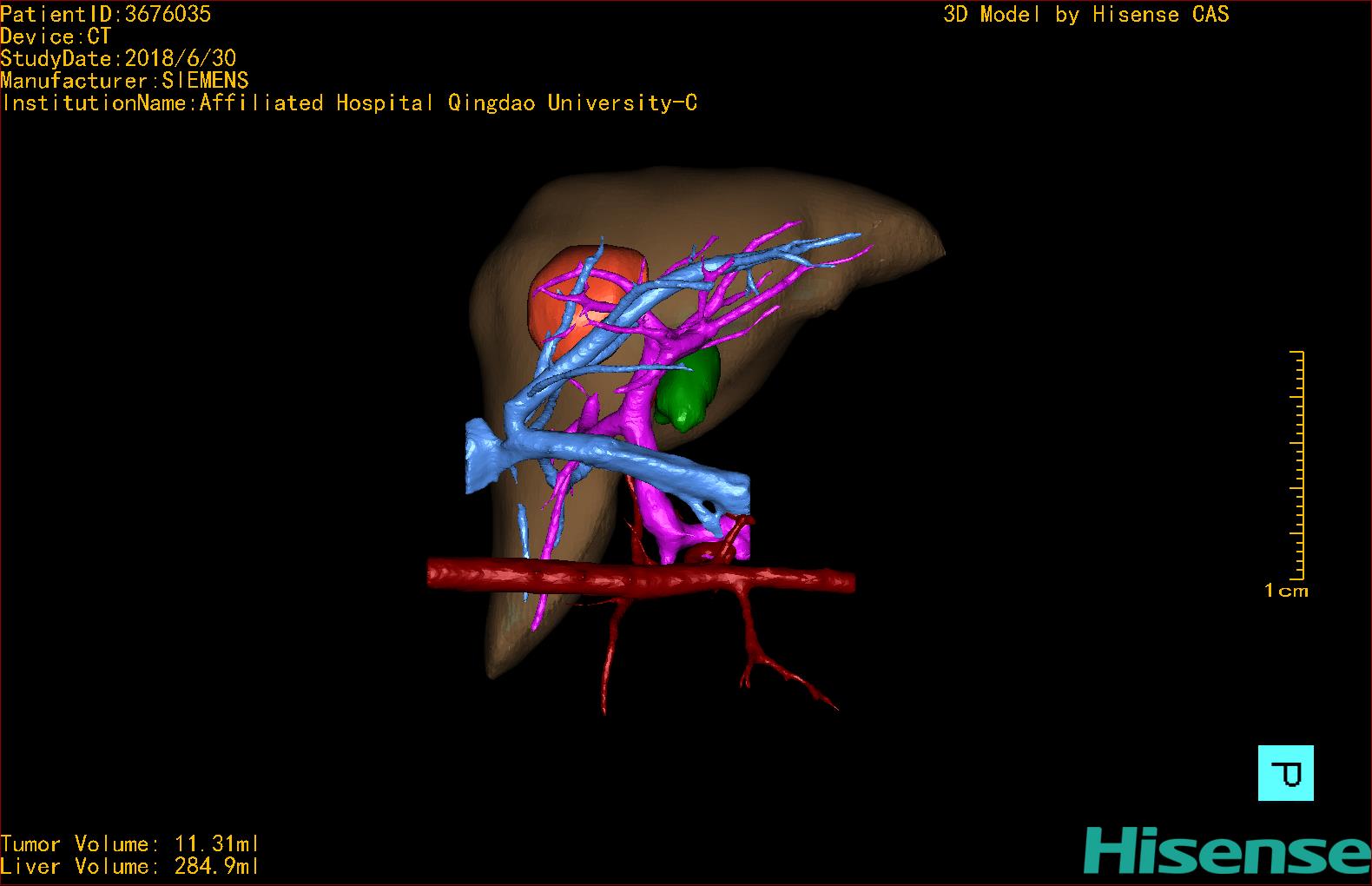The height and width of the screenshot is (886, 1372).
Task: Click the Device:CT text
Action: (56, 36)
